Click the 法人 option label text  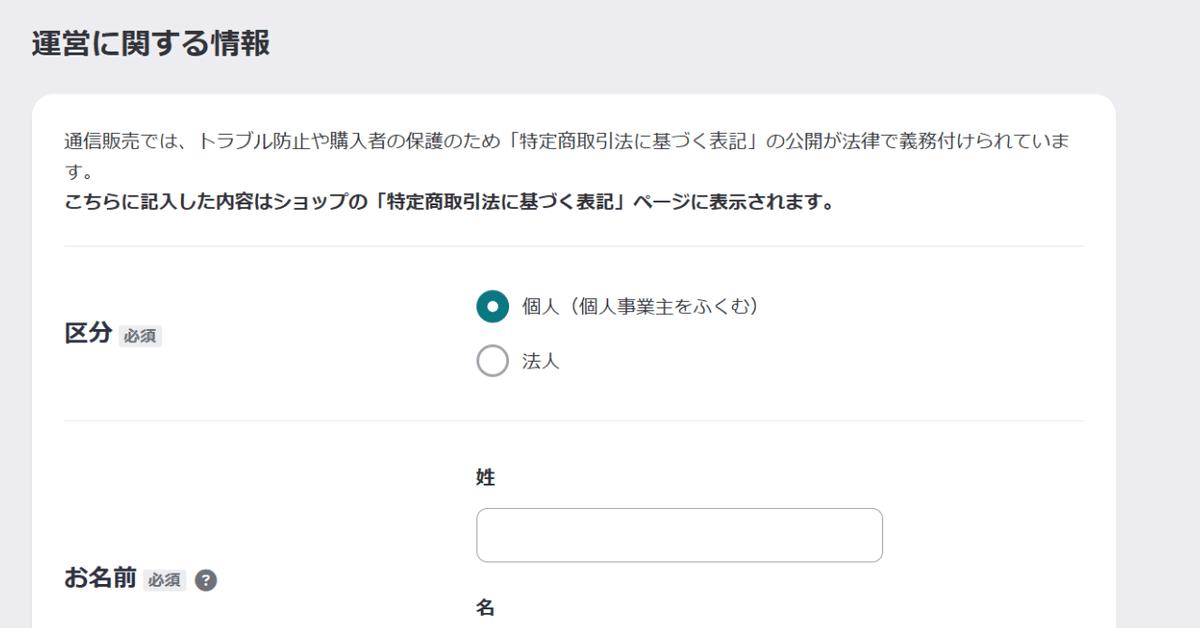(541, 361)
